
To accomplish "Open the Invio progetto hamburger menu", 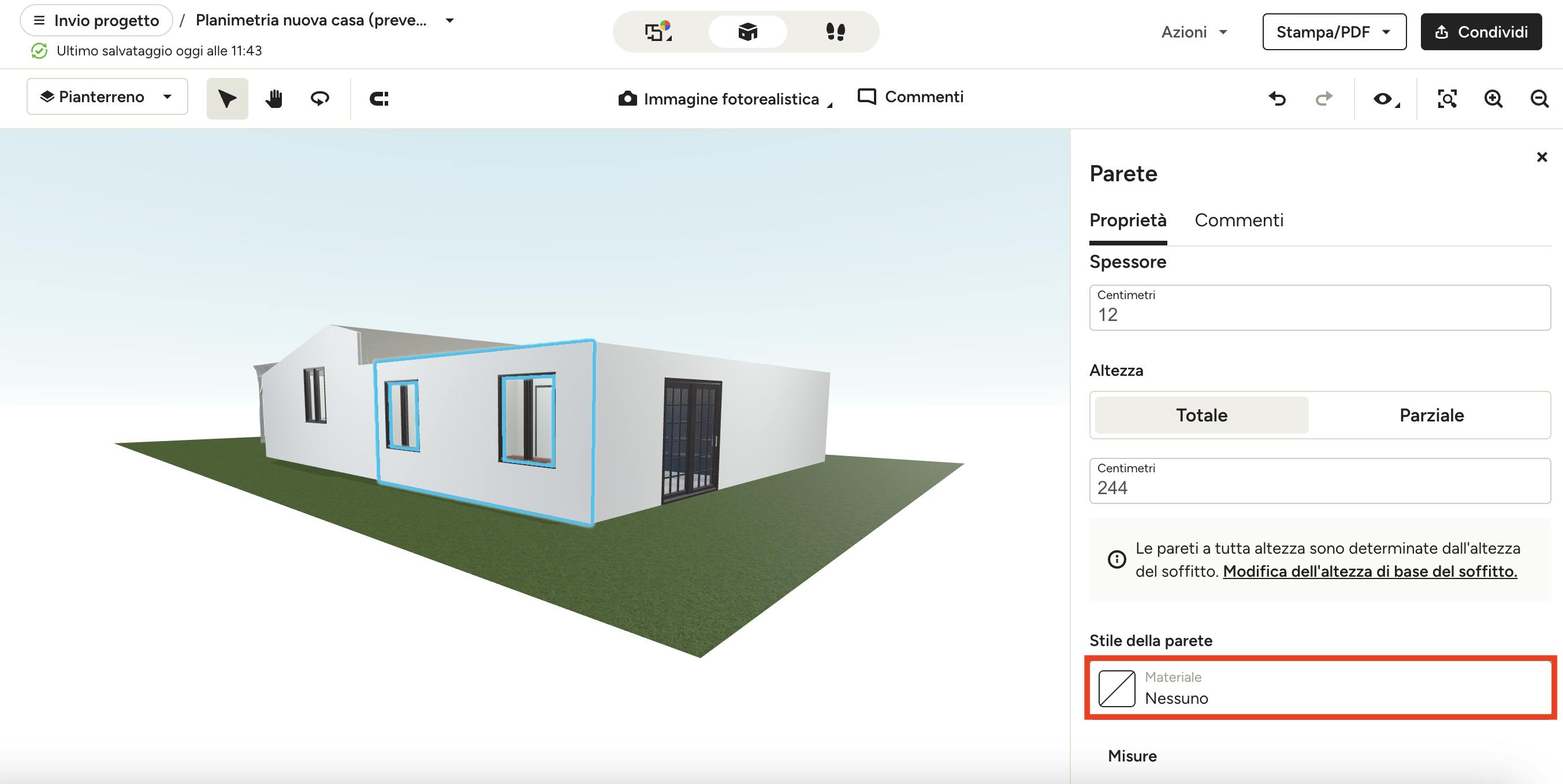I will (96, 21).
